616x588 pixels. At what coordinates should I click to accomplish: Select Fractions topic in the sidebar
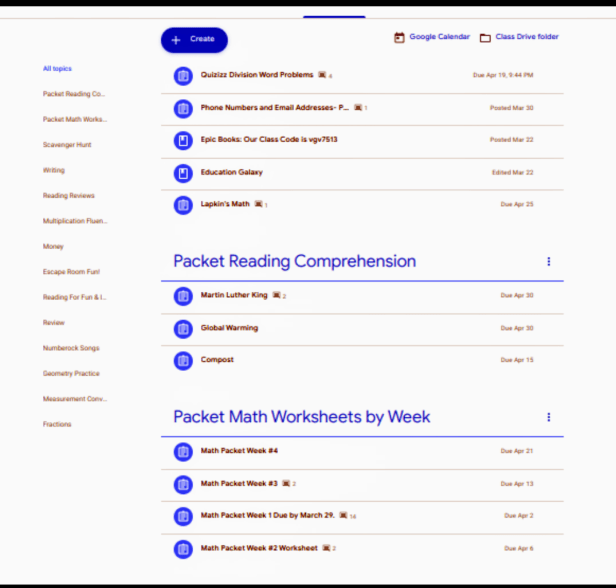point(57,424)
